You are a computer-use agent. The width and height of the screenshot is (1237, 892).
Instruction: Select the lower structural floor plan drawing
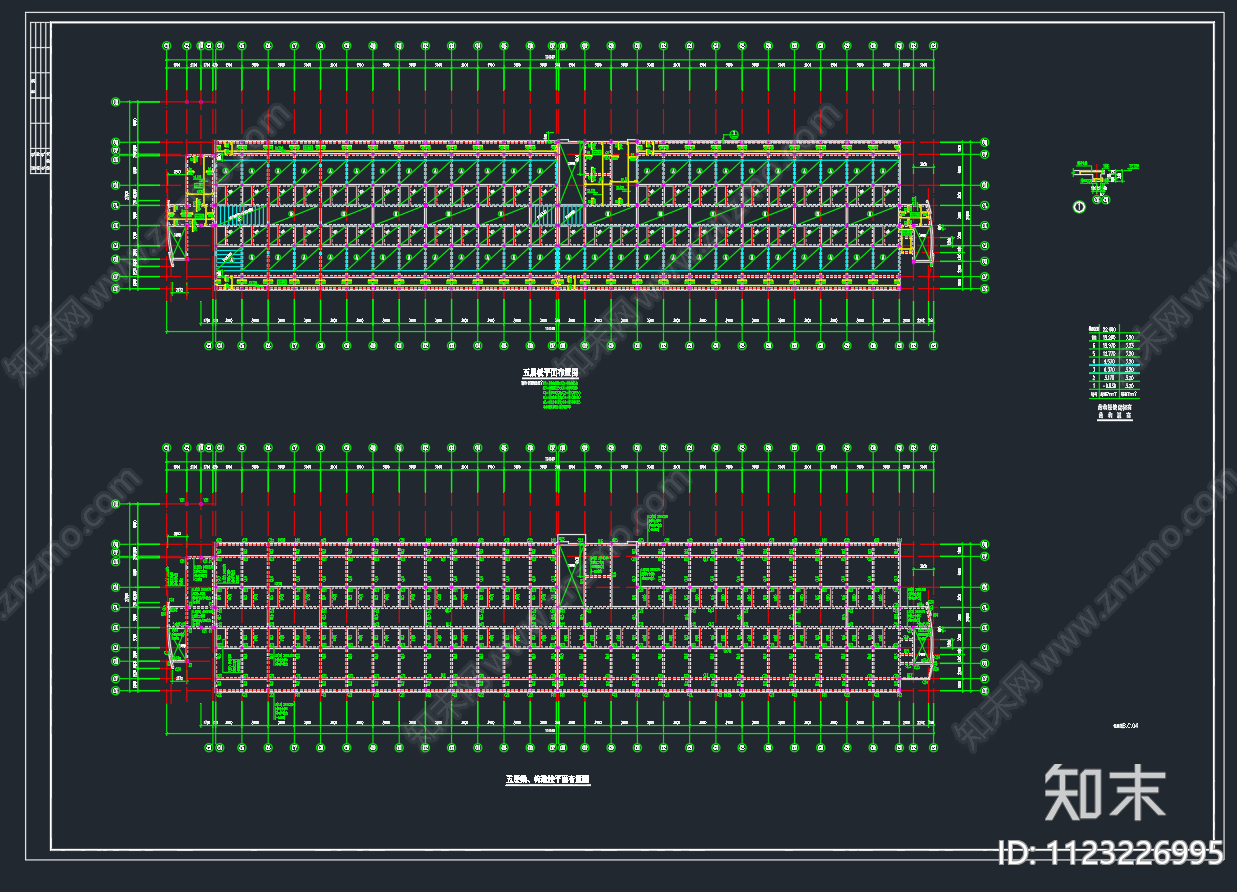coord(551,598)
